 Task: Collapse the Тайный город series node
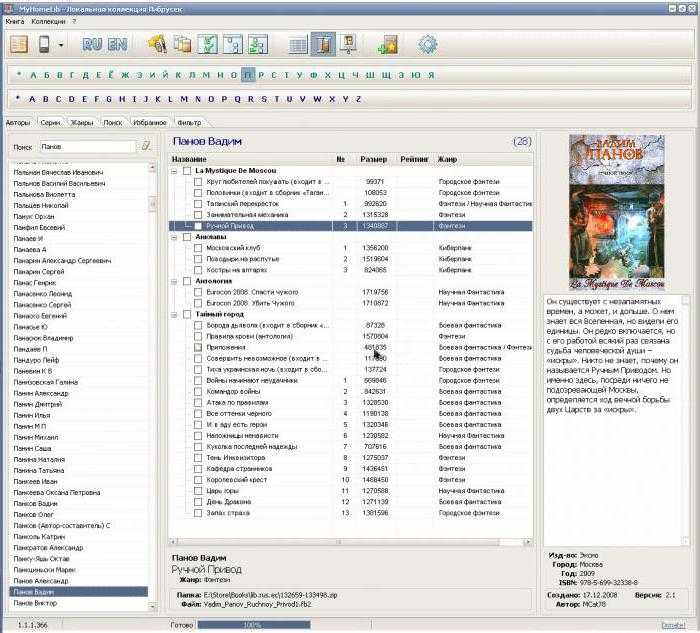pyautogui.click(x=175, y=315)
